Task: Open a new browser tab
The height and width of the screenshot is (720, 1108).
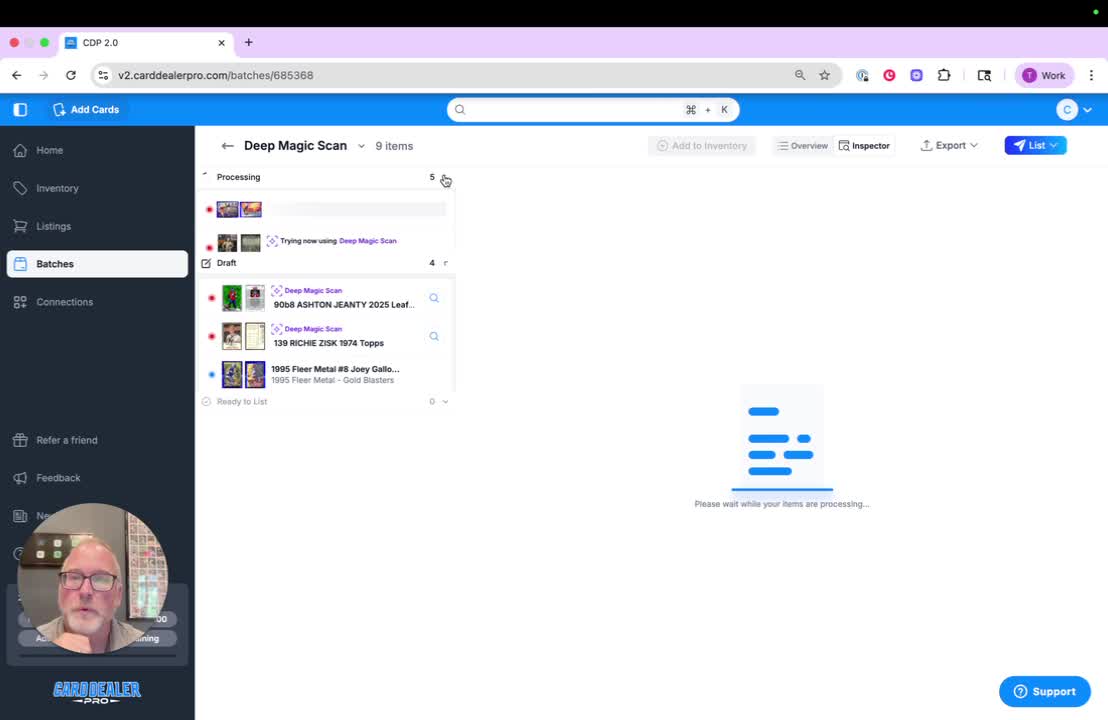Action: coord(249,42)
